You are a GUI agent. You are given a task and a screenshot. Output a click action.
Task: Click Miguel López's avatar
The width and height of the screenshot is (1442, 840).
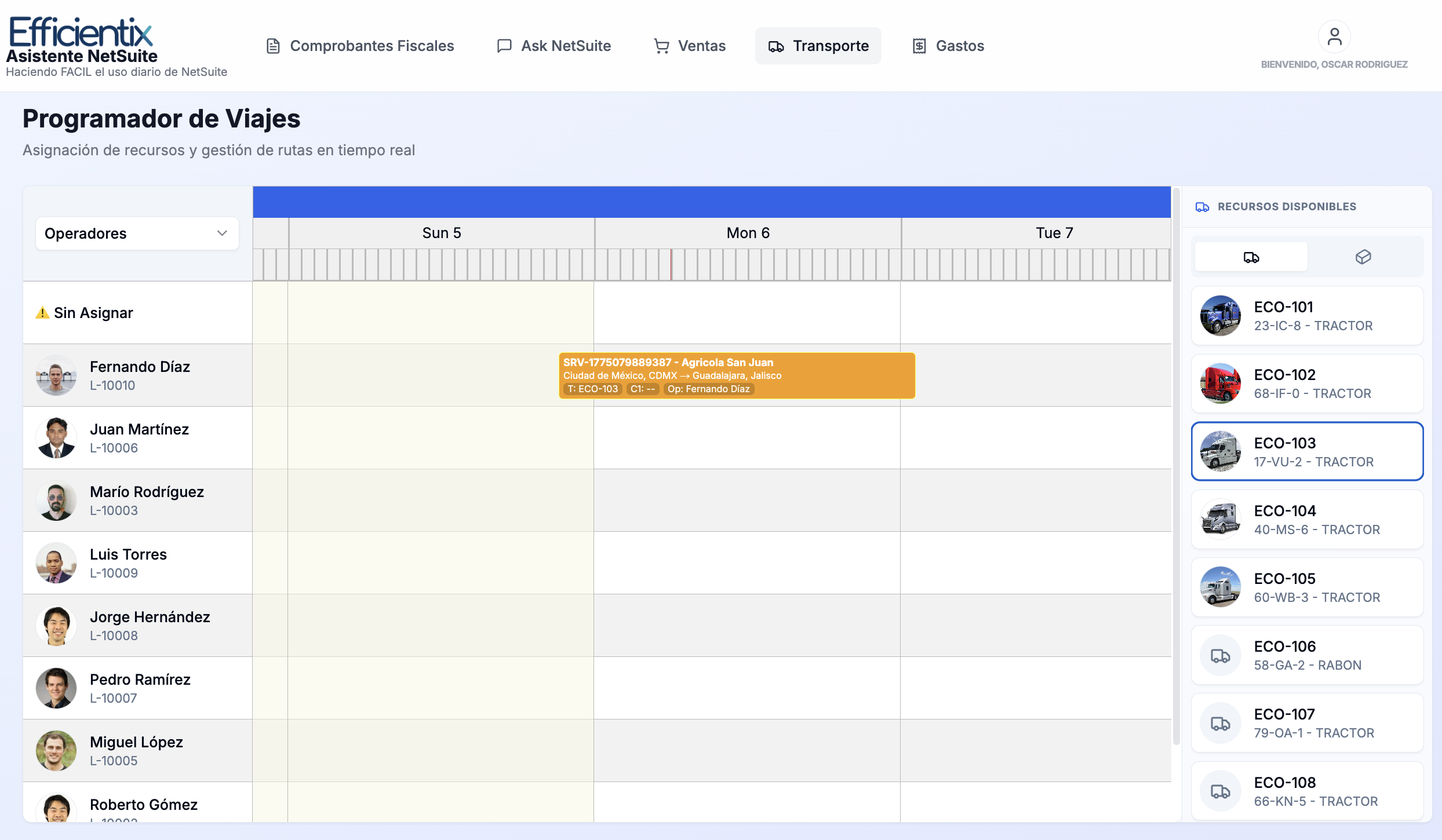coord(56,751)
